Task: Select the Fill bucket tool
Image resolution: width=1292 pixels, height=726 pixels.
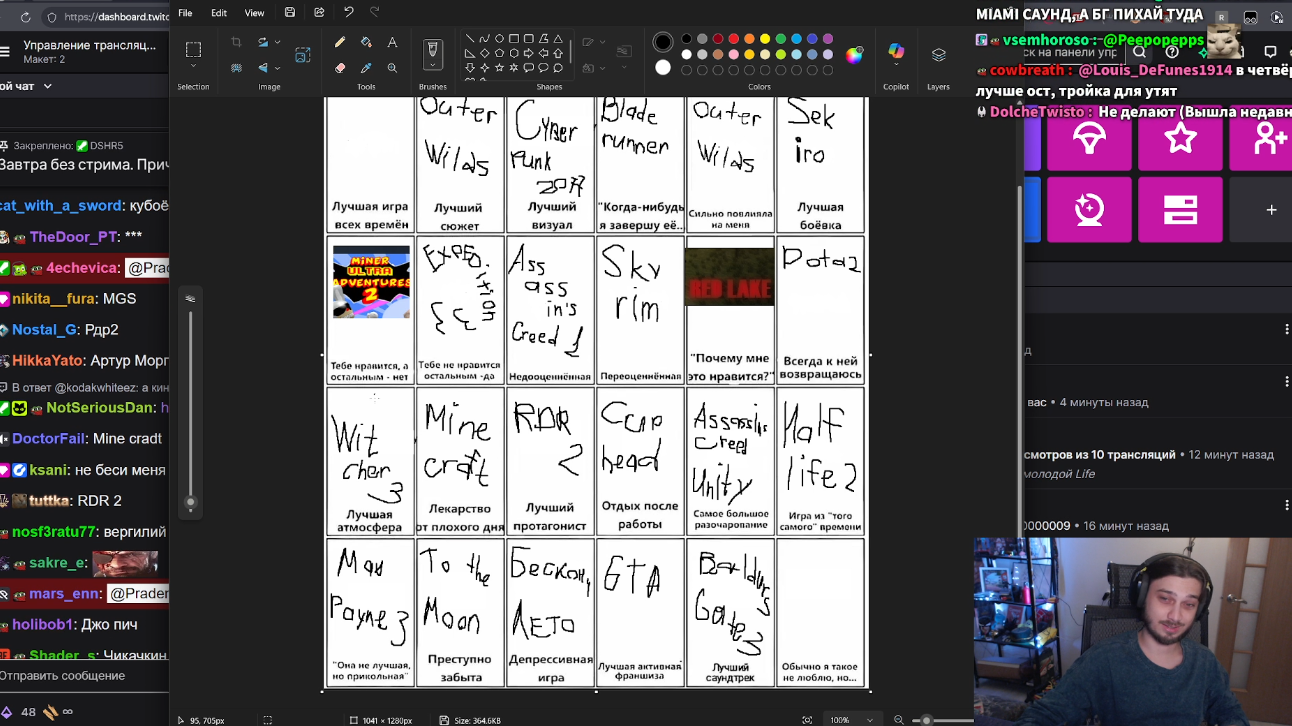Action: coord(366,43)
